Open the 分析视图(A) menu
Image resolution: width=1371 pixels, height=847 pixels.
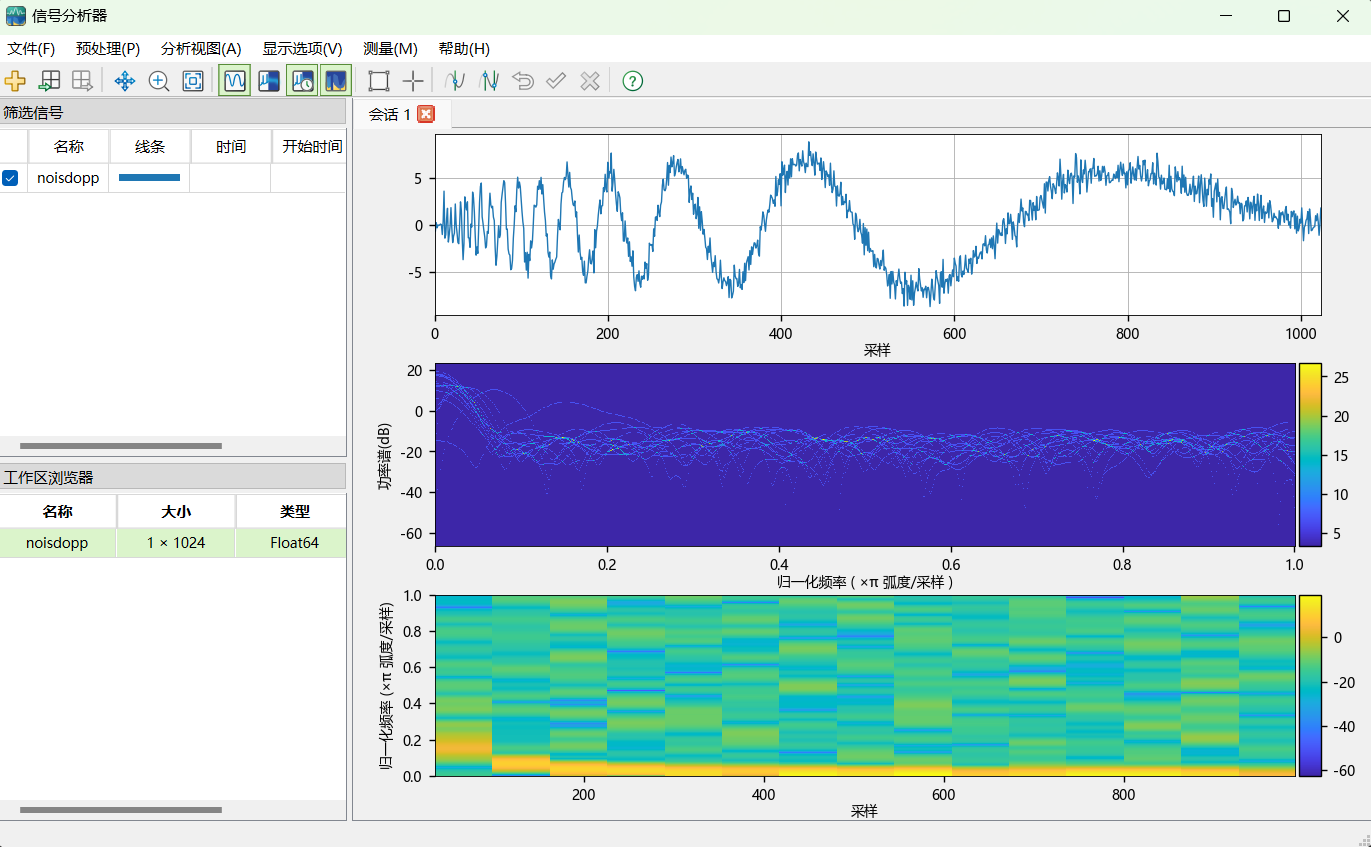(201, 48)
